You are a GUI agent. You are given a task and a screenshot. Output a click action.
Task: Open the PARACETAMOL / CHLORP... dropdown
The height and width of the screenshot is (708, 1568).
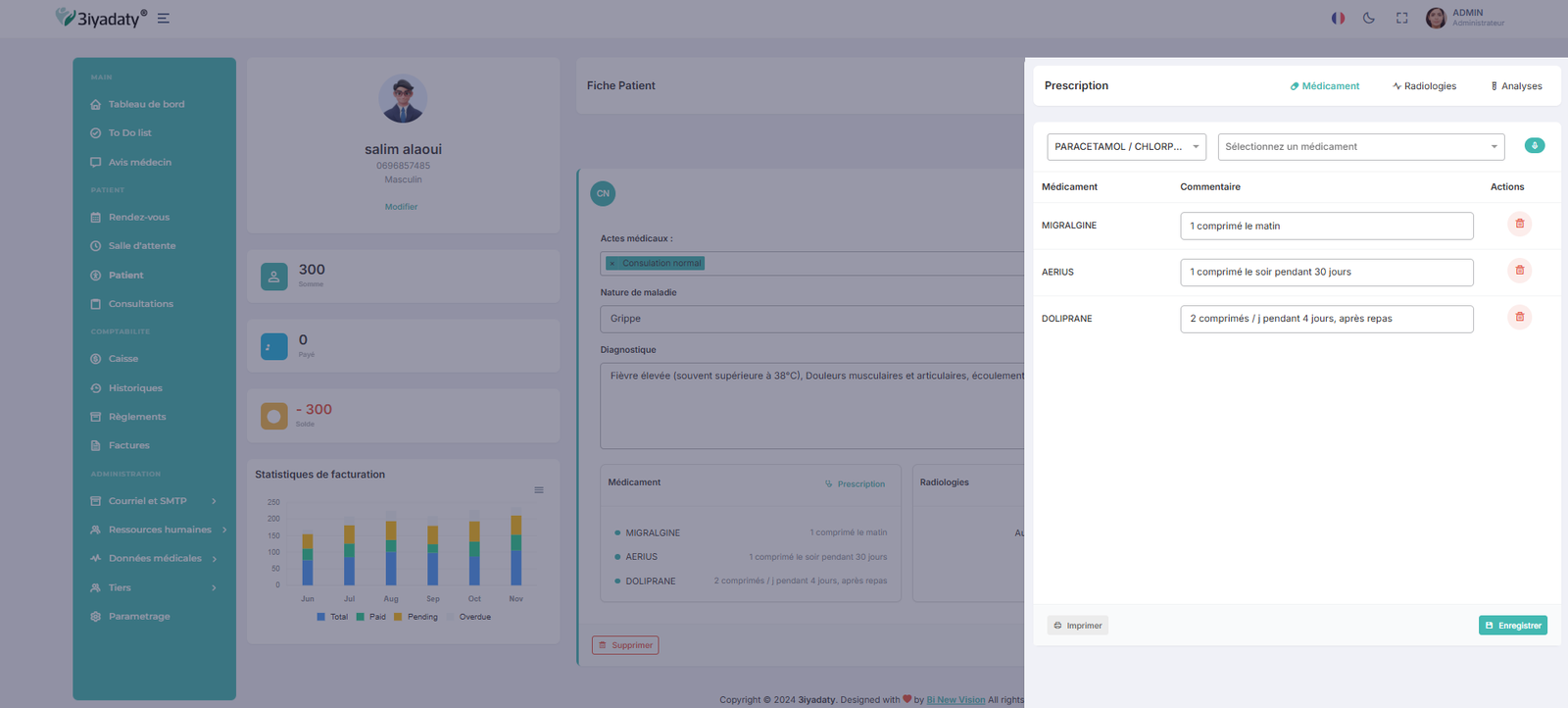tap(1126, 147)
